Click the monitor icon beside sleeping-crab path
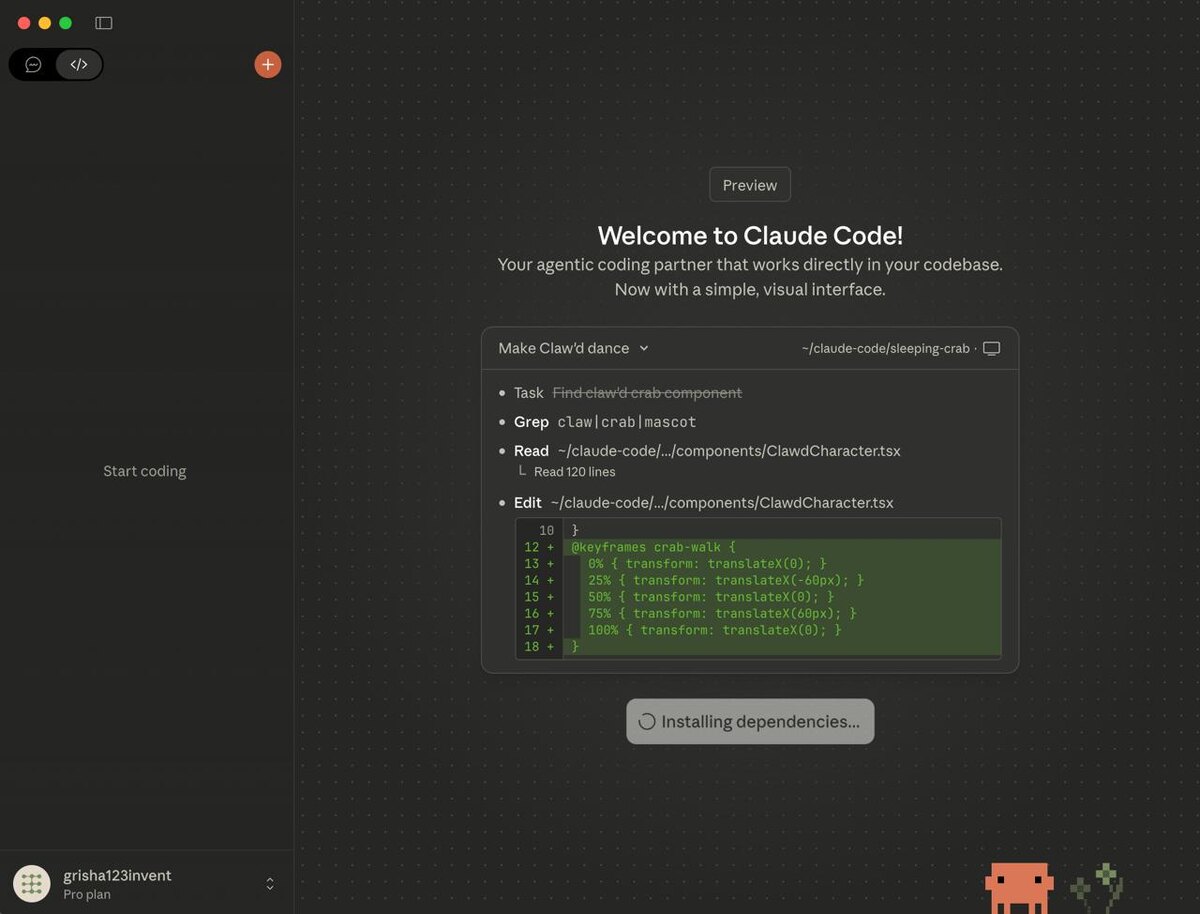Image resolution: width=1200 pixels, height=914 pixels. pos(991,348)
